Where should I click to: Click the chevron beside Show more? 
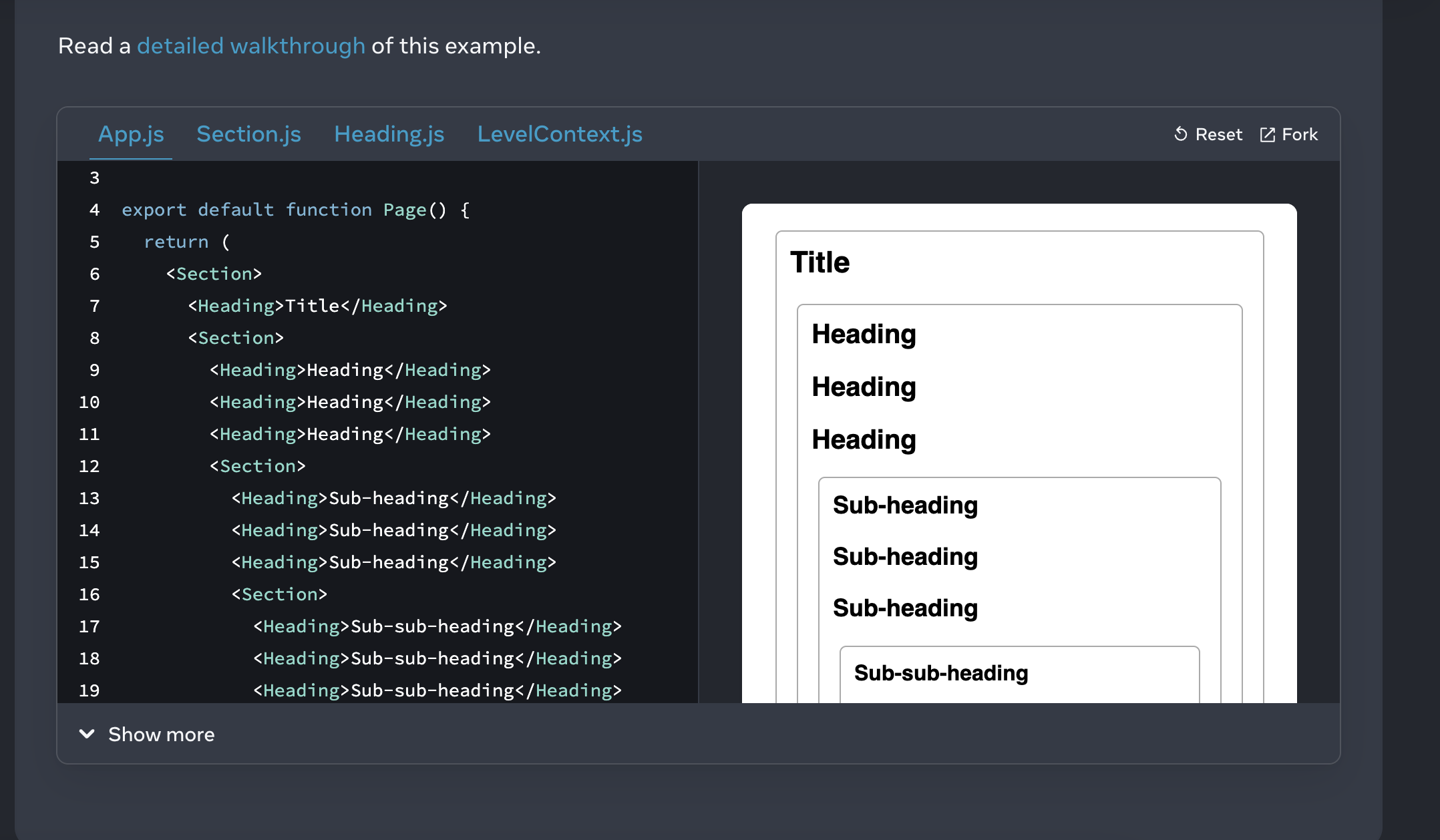tap(87, 734)
